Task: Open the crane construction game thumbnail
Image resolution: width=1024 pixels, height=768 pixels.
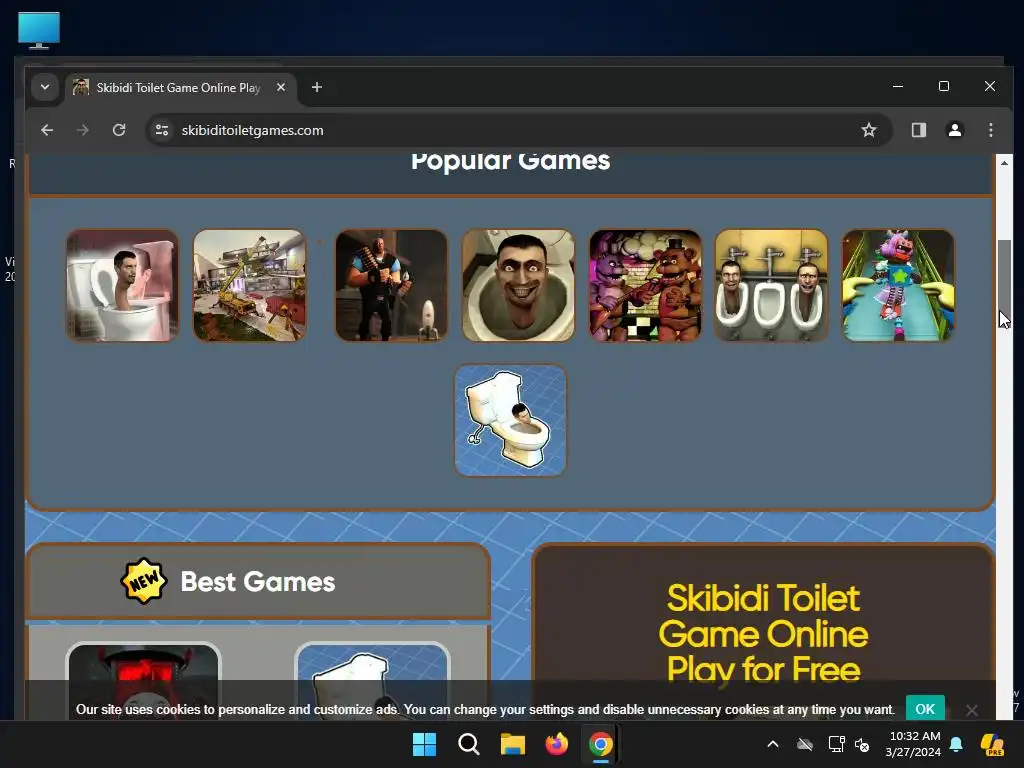Action: (249, 285)
